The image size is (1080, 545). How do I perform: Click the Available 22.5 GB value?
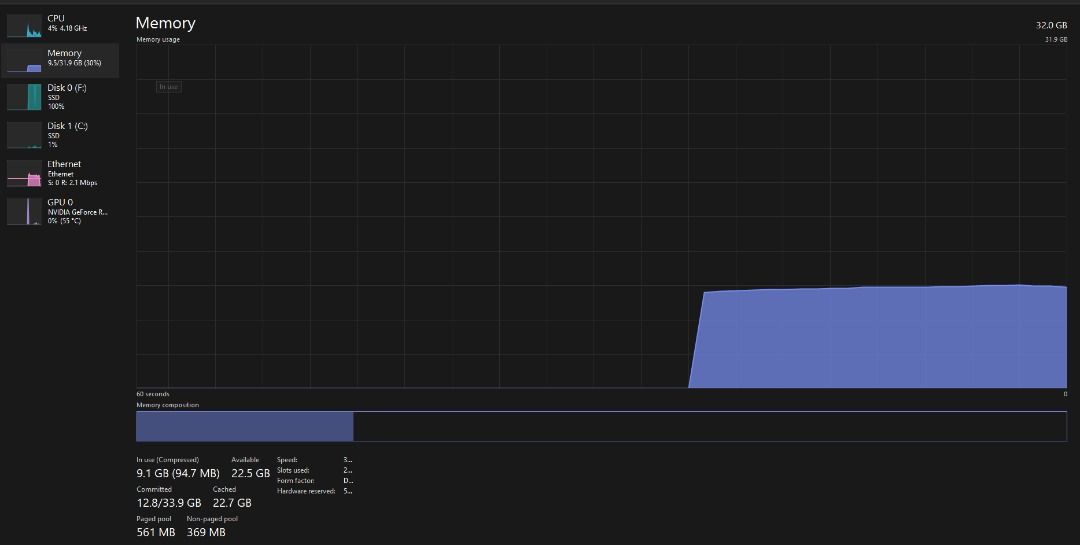coord(250,473)
